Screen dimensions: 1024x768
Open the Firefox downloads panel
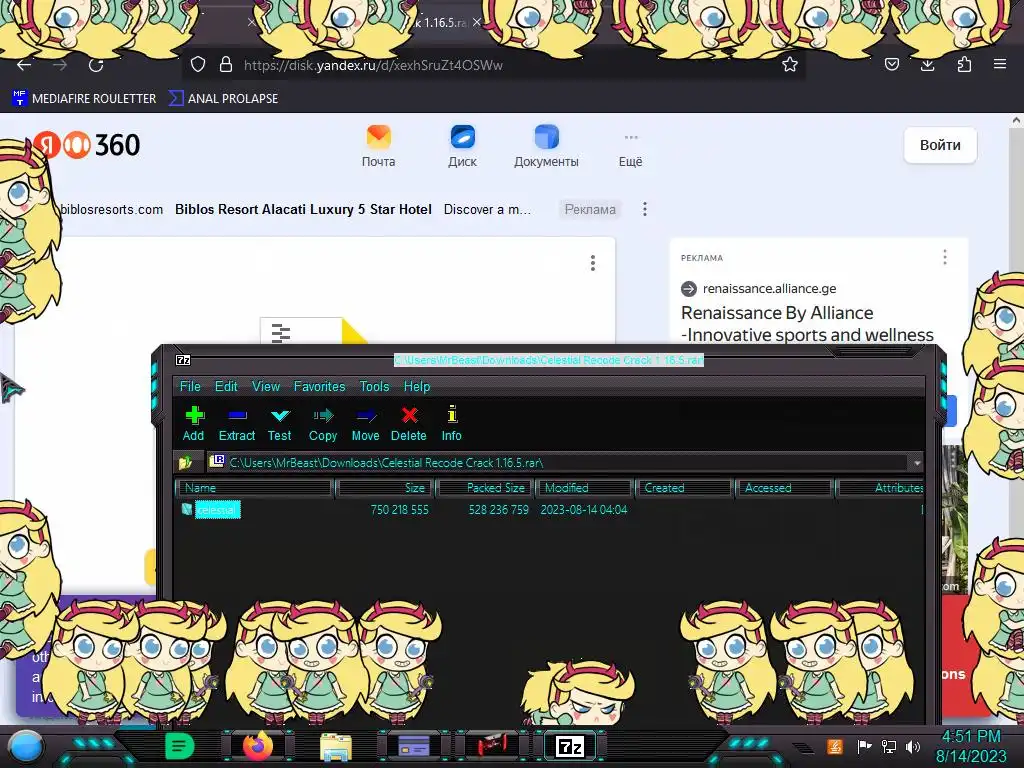tap(928, 64)
